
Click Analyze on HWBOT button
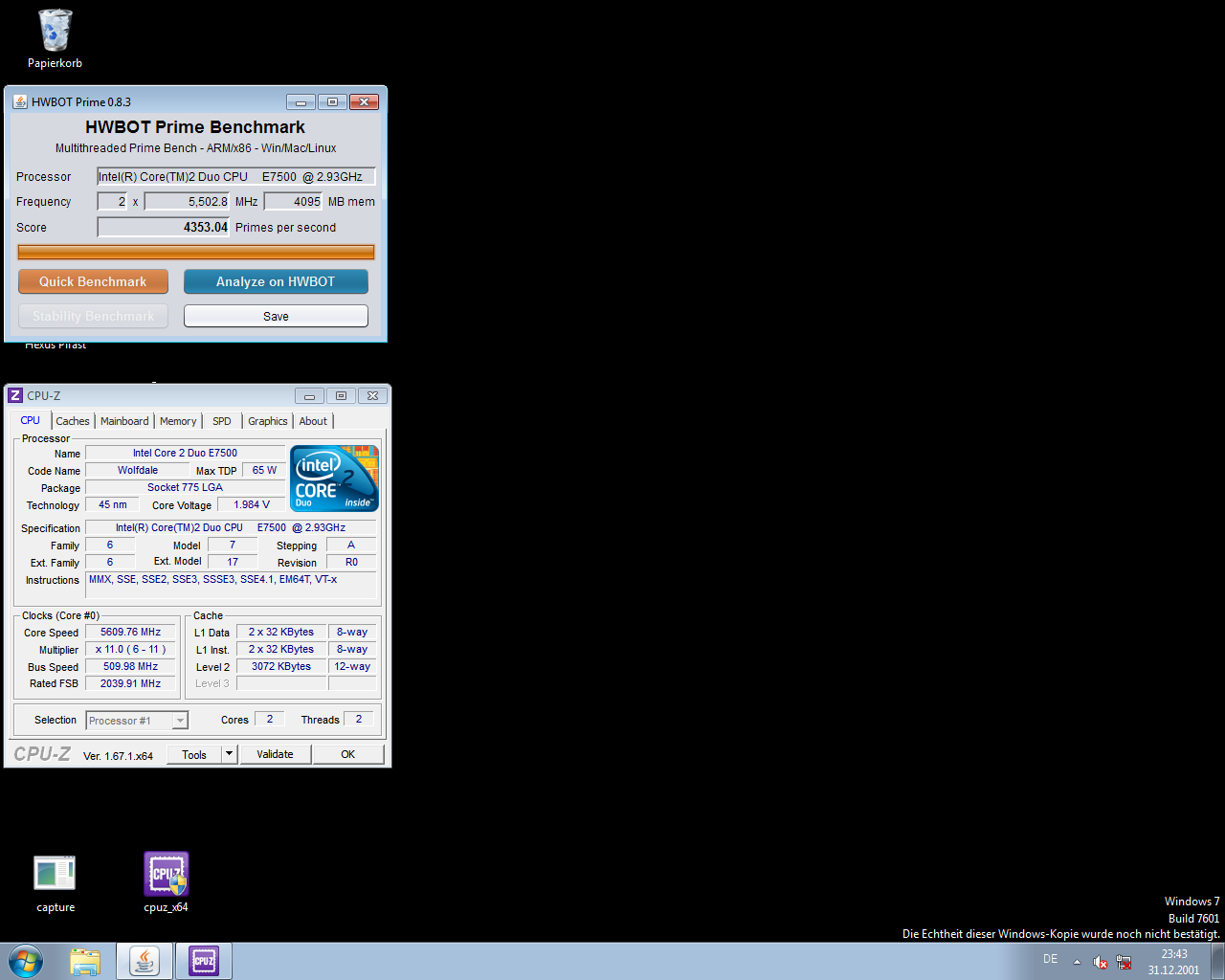tap(276, 281)
